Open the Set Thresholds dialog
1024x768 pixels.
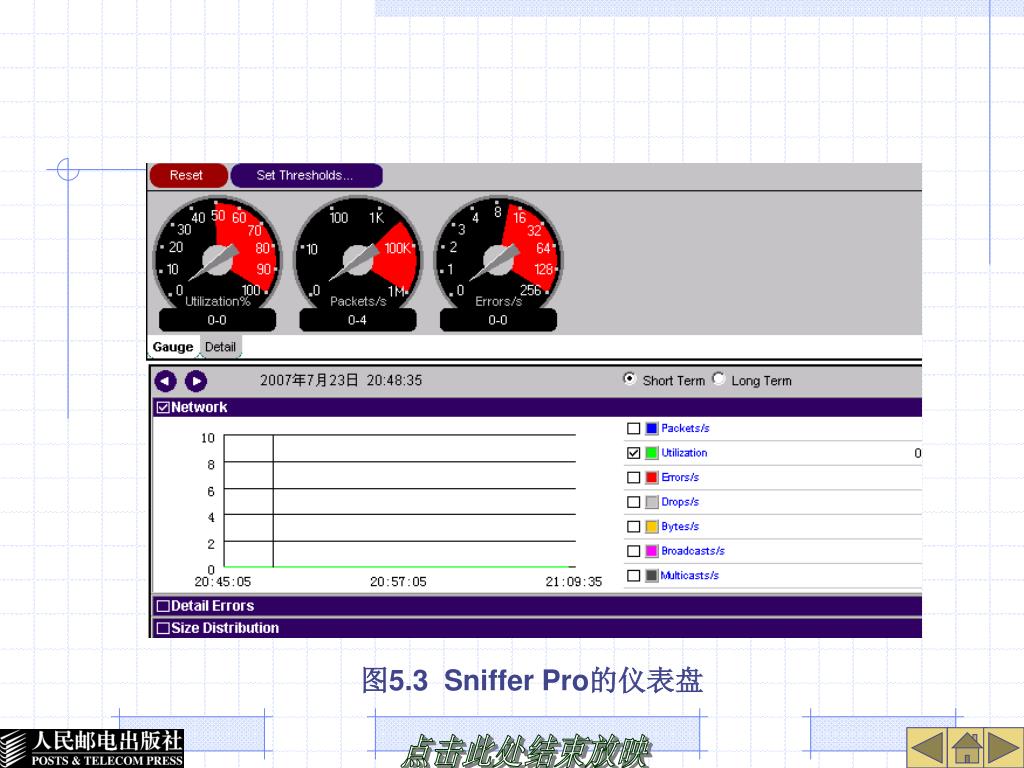306,176
